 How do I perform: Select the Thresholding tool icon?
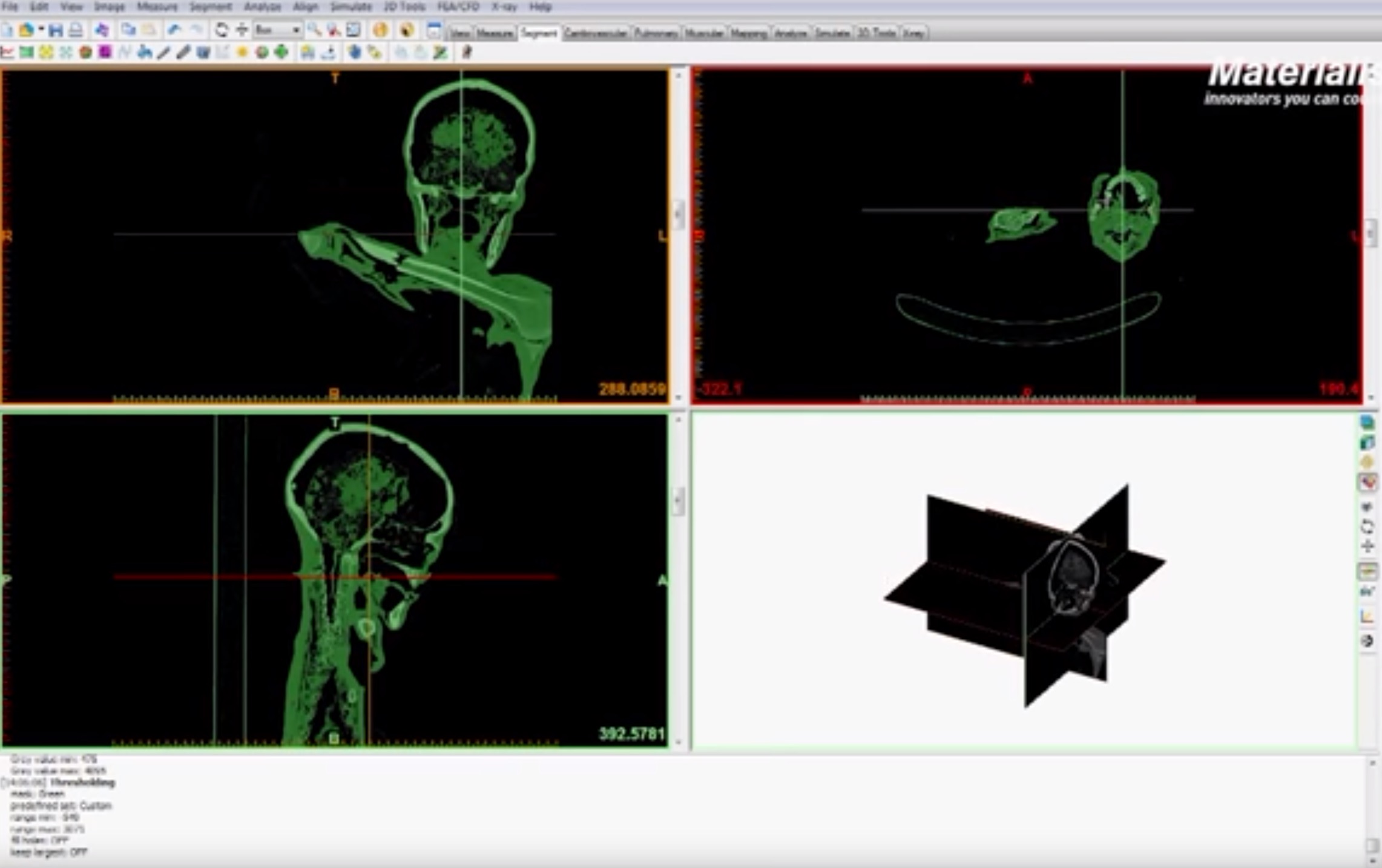[27, 53]
